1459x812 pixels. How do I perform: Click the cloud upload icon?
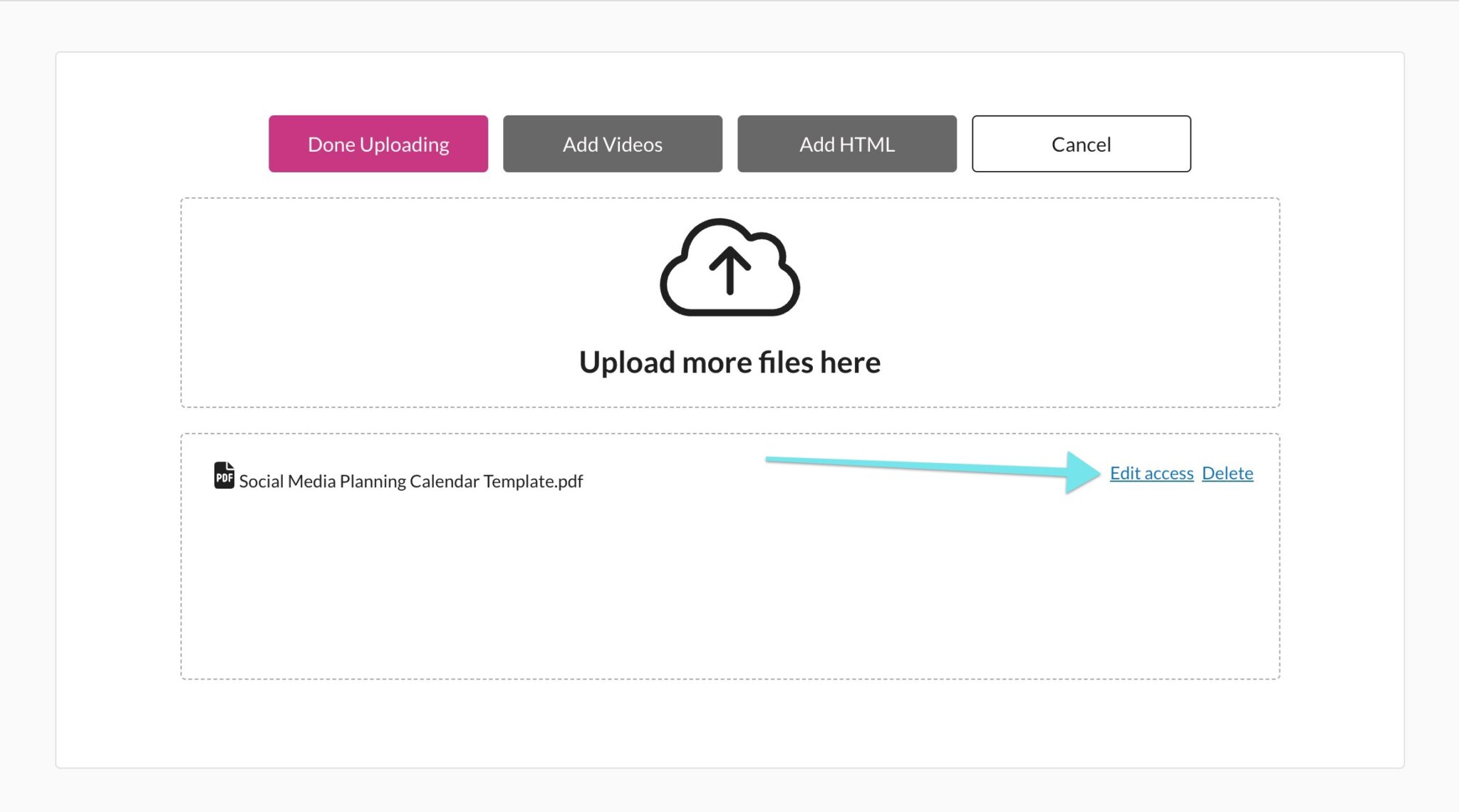[730, 267]
